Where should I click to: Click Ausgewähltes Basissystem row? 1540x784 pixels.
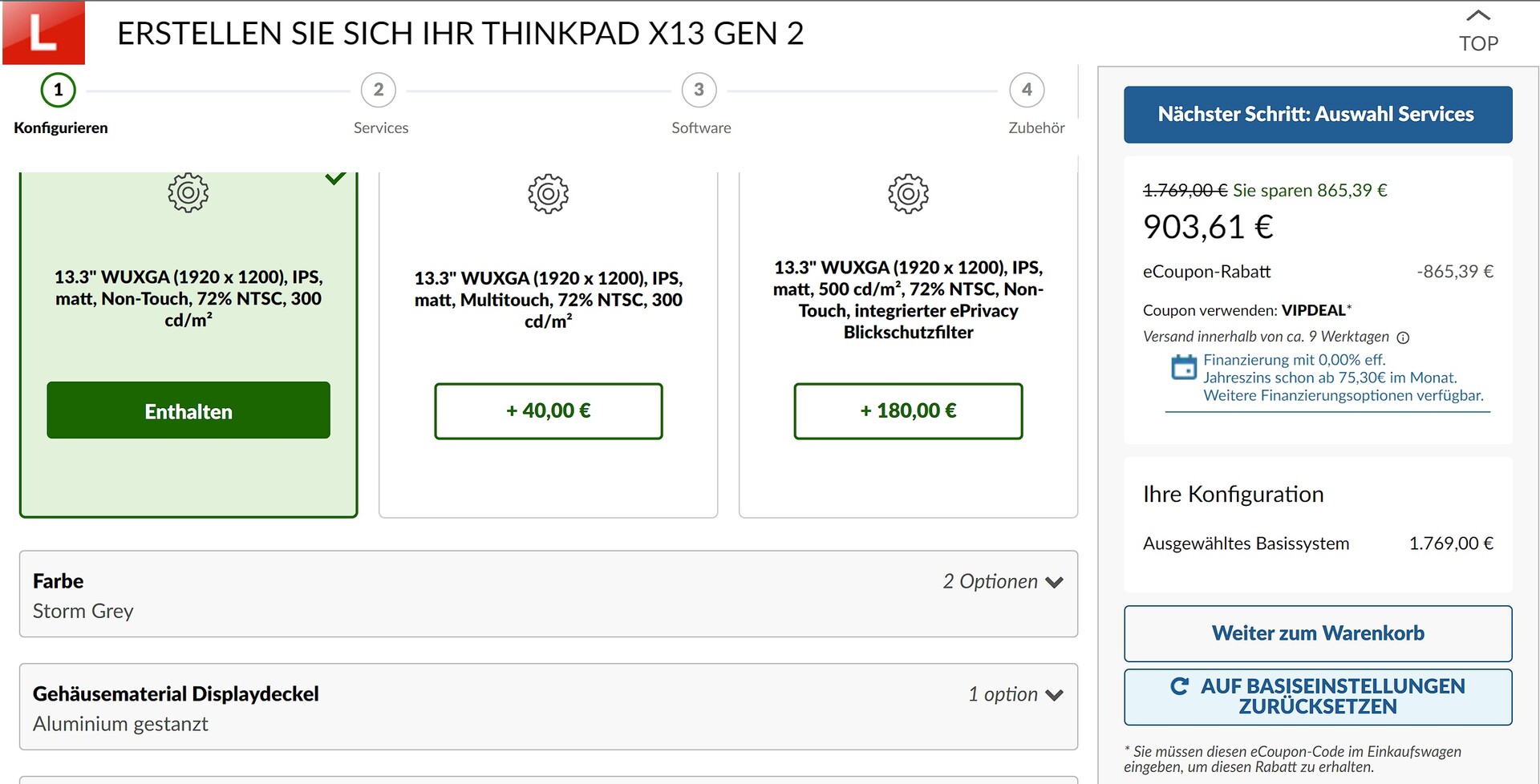[x=1318, y=544]
